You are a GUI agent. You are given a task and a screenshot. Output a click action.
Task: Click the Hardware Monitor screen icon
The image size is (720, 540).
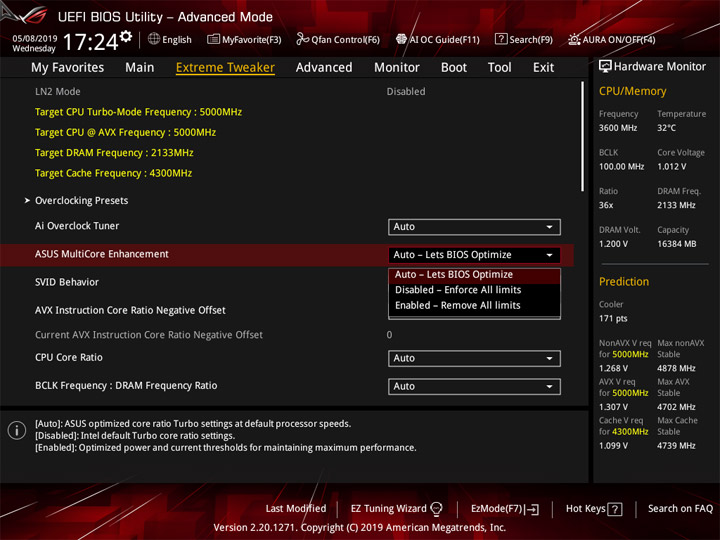pos(605,66)
